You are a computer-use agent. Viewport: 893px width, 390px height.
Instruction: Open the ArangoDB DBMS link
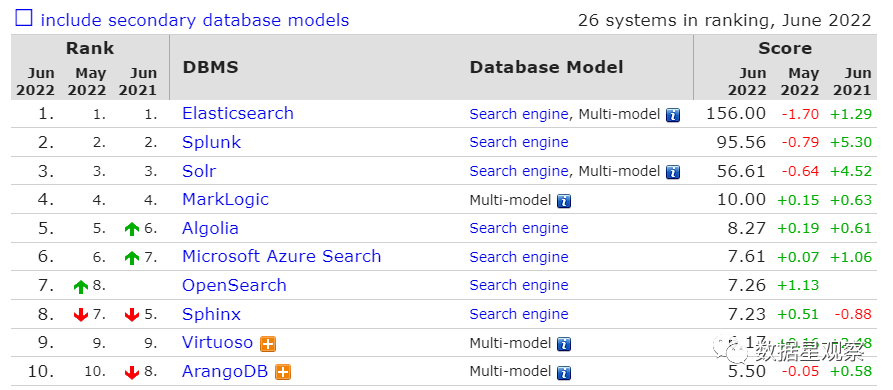click(x=224, y=372)
